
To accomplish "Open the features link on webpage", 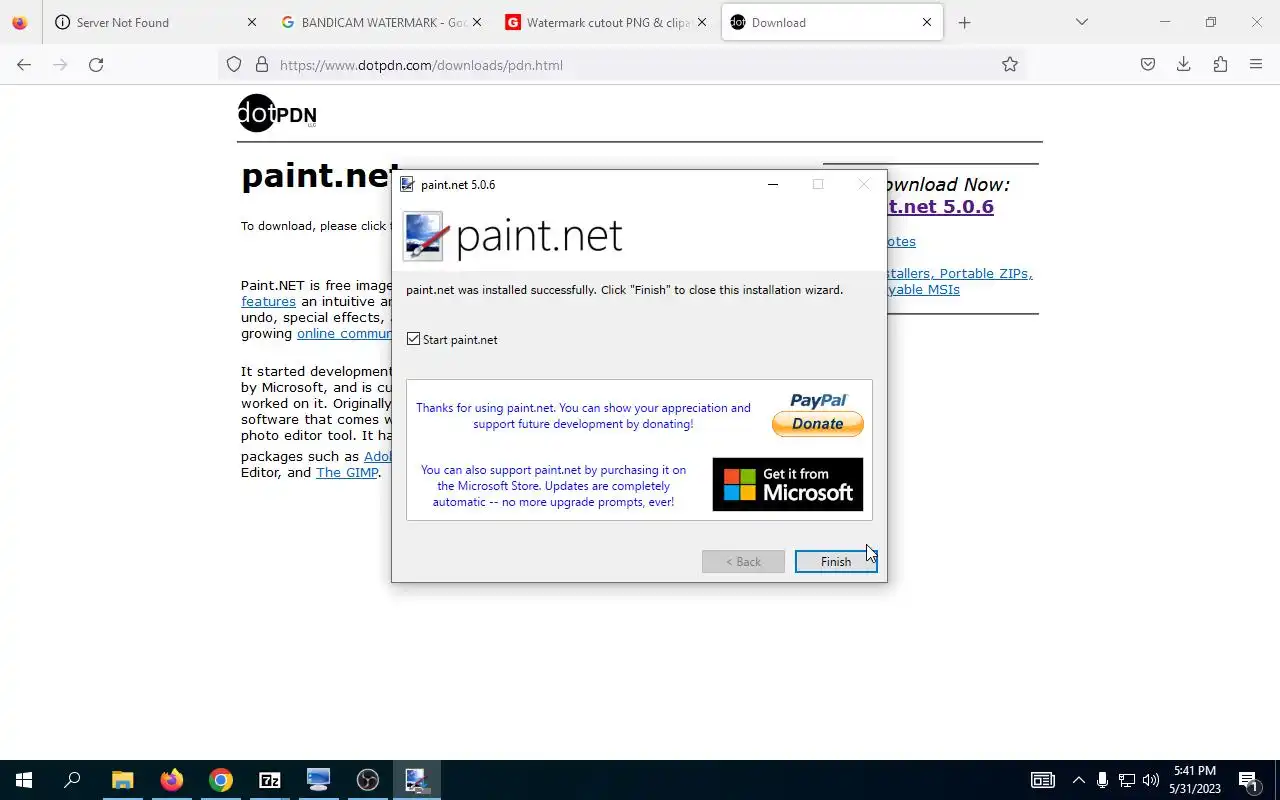I will point(268,301).
